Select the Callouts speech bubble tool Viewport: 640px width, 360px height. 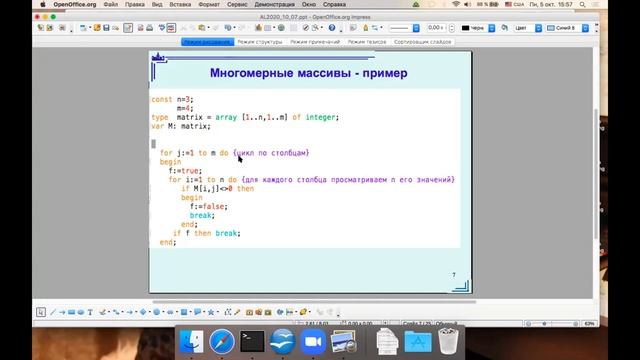point(197,312)
